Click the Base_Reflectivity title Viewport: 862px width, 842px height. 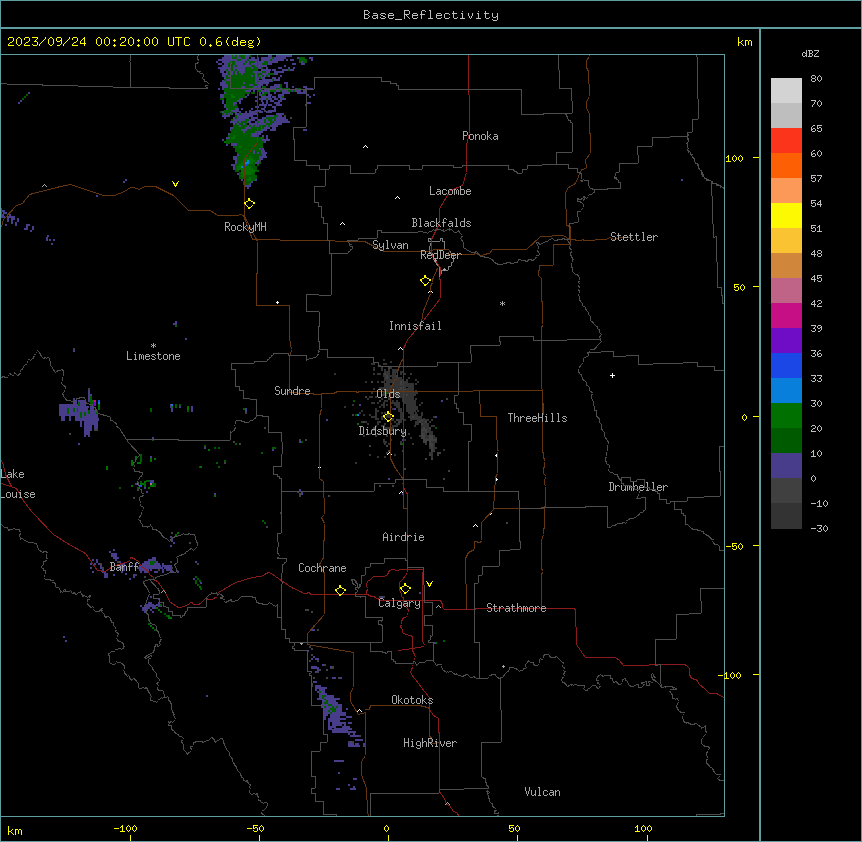(431, 15)
